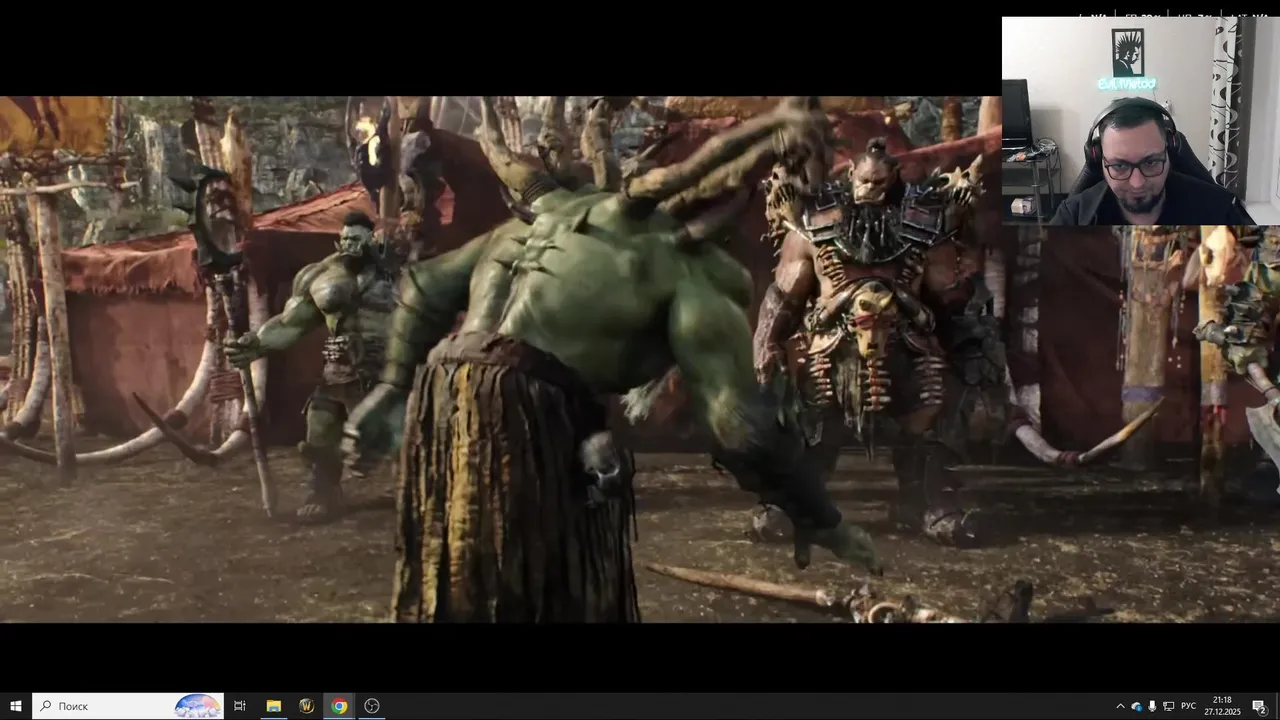Click the webcam overlay of the streamer
The width and height of the screenshot is (1280, 720).
(1141, 121)
